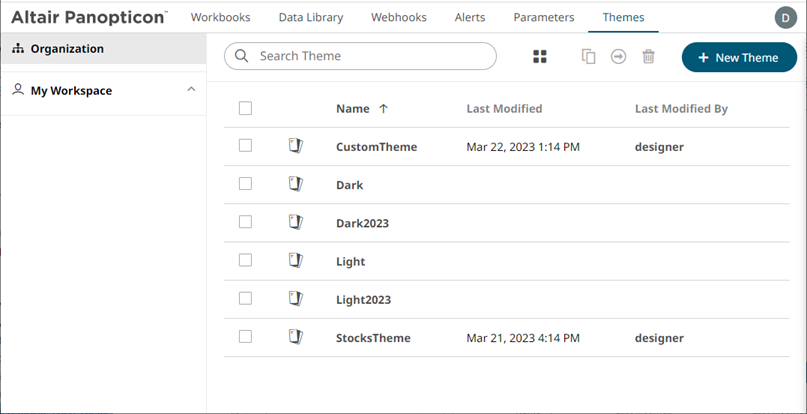Viewport: 807px width, 414px height.
Task: Go to the Data Library tab
Action: [x=310, y=17]
